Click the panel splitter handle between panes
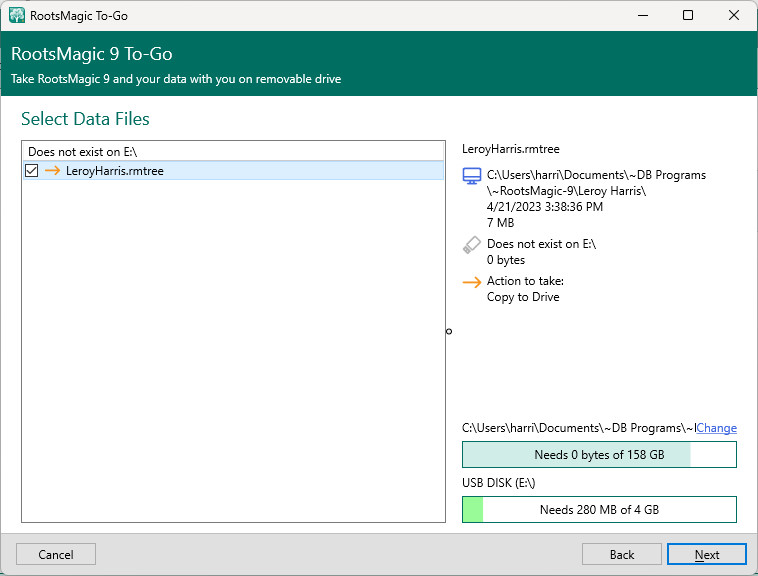Viewport: 758px width, 576px height. point(449,331)
